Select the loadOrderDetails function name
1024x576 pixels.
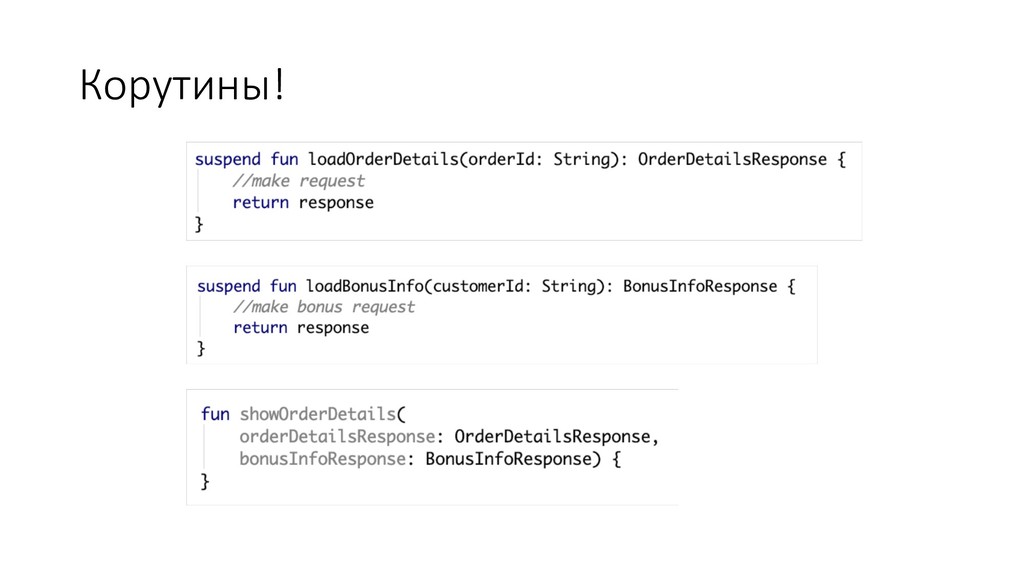tap(384, 159)
